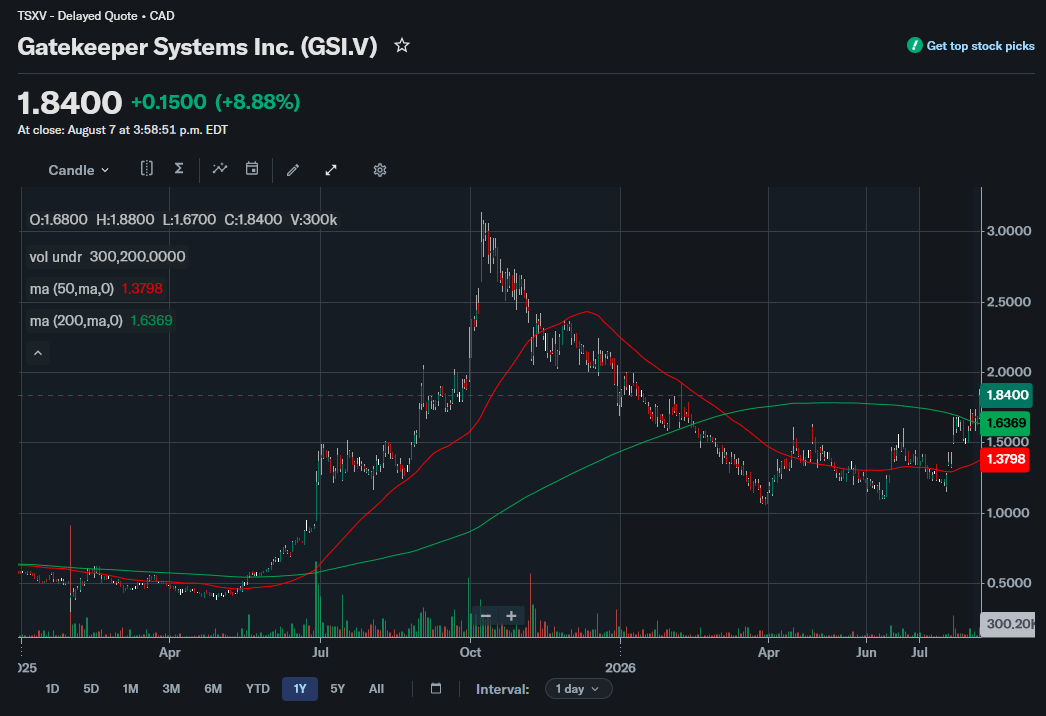Zoom in the chart with plus button
Viewport: 1046px width, 716px height.
[511, 616]
